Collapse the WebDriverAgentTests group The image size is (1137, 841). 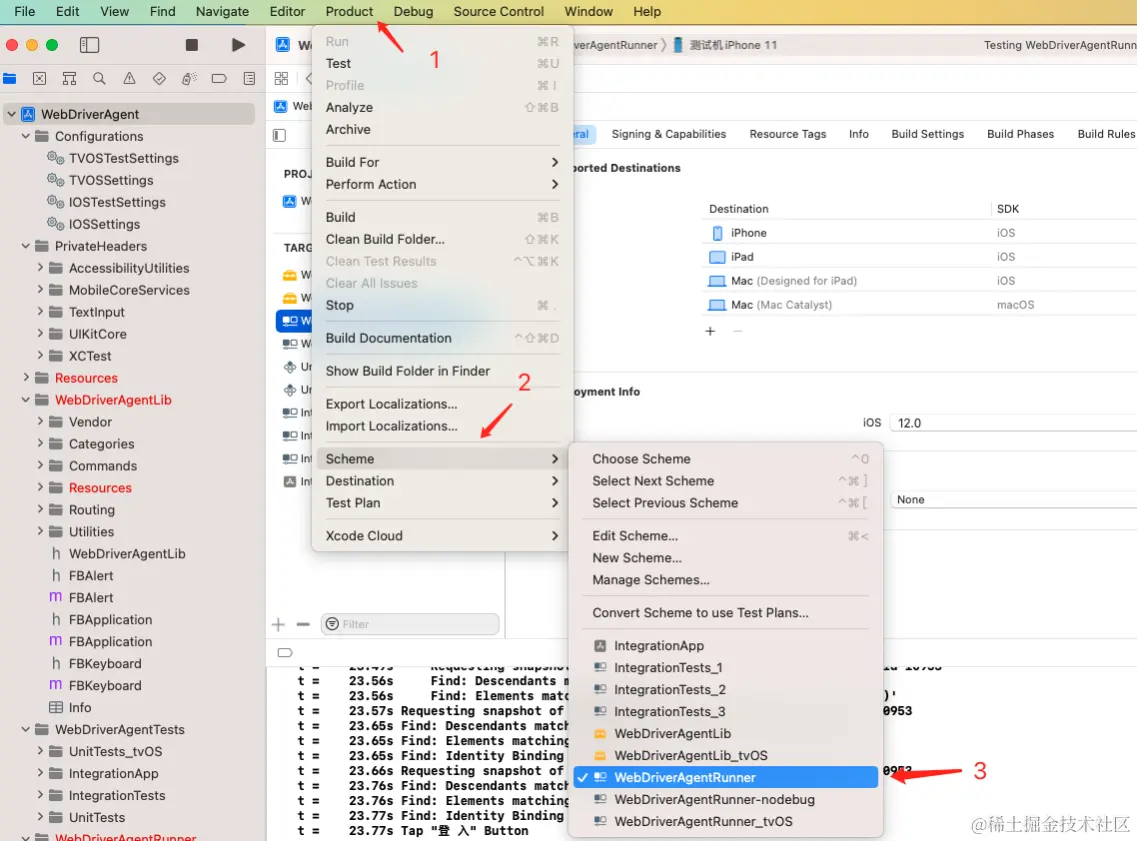(26, 729)
